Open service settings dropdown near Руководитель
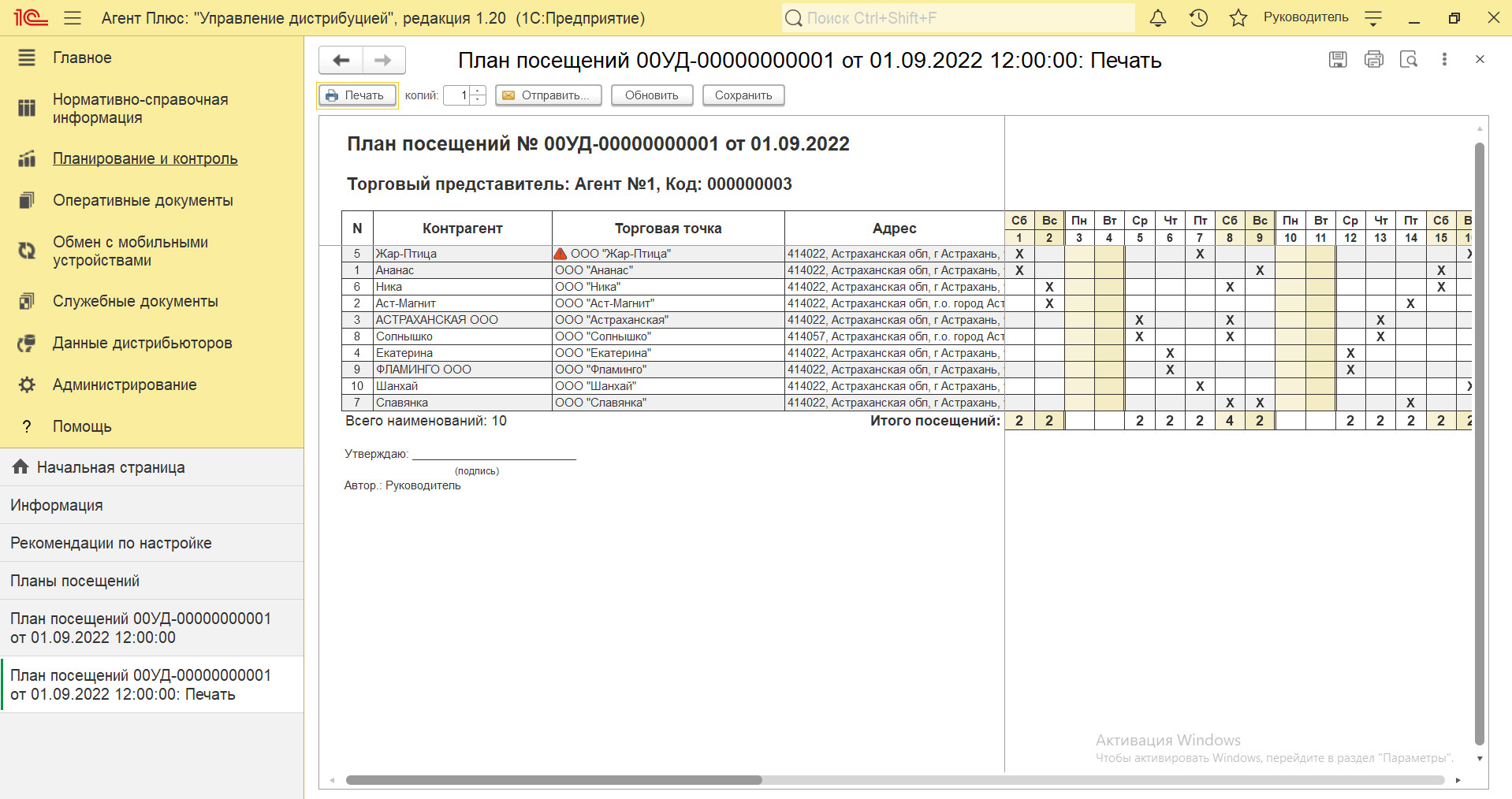The height and width of the screenshot is (799, 1512). pos(1373,18)
